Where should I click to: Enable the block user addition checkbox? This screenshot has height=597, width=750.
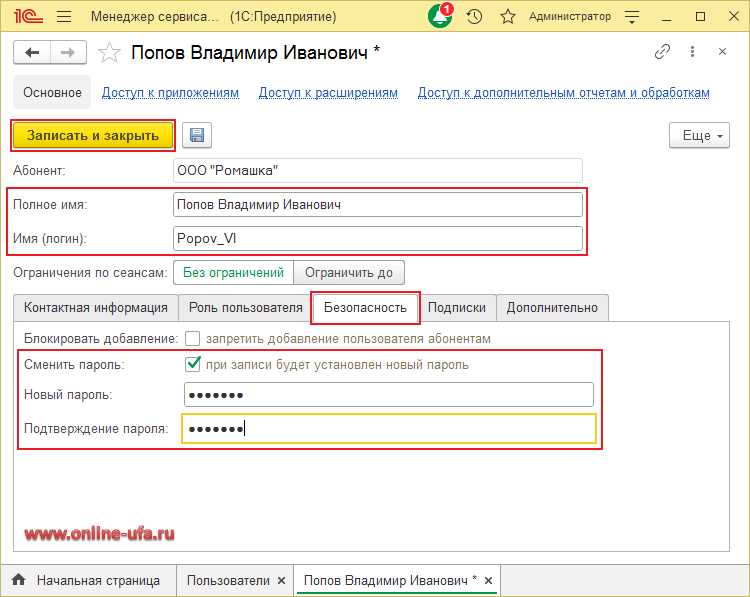[193, 339]
